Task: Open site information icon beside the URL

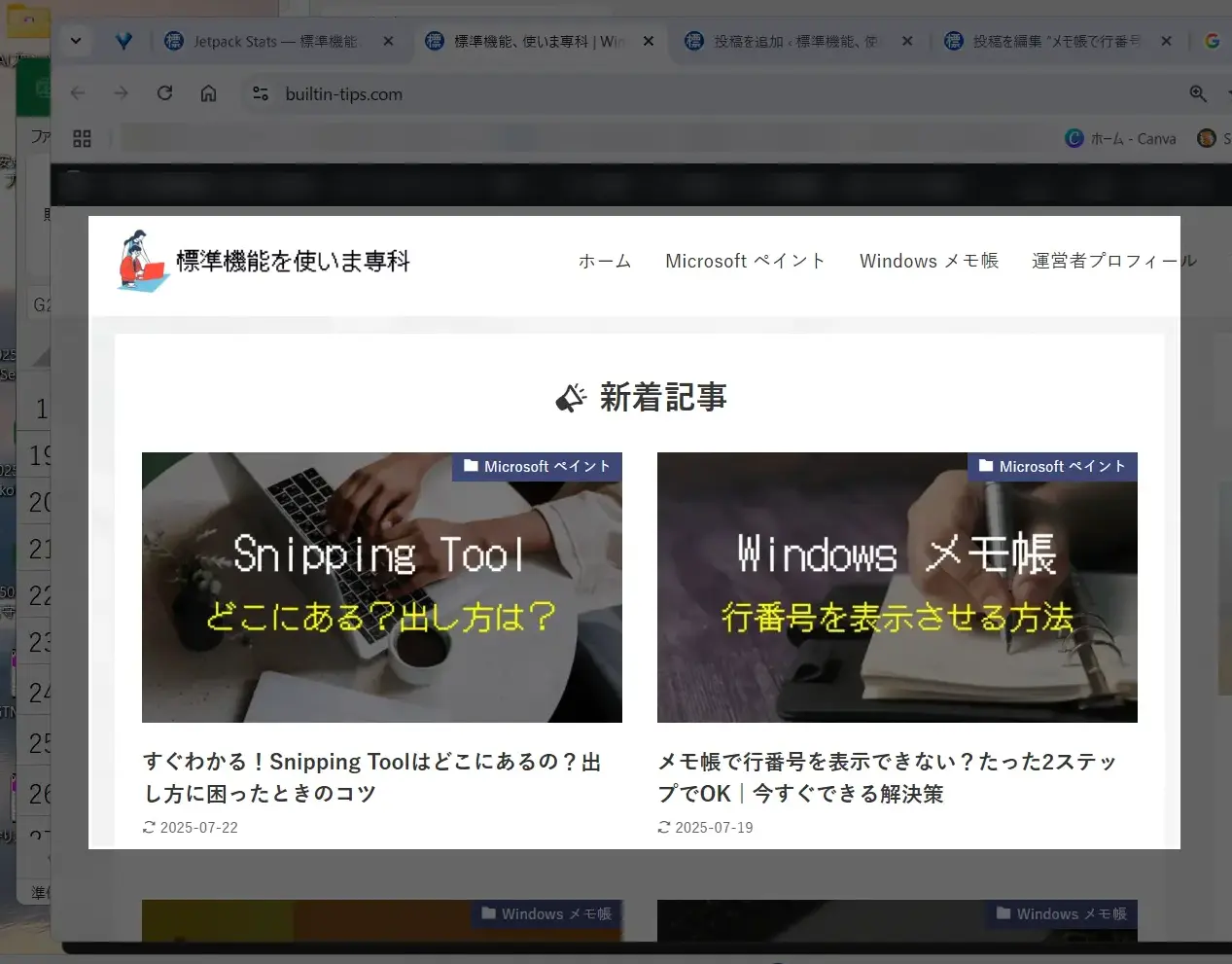Action: pyautogui.click(x=260, y=93)
